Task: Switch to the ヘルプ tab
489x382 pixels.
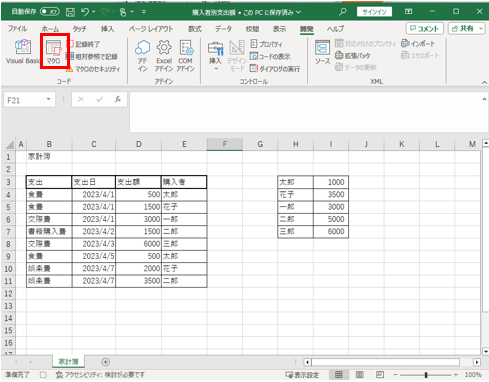Action: click(x=335, y=29)
